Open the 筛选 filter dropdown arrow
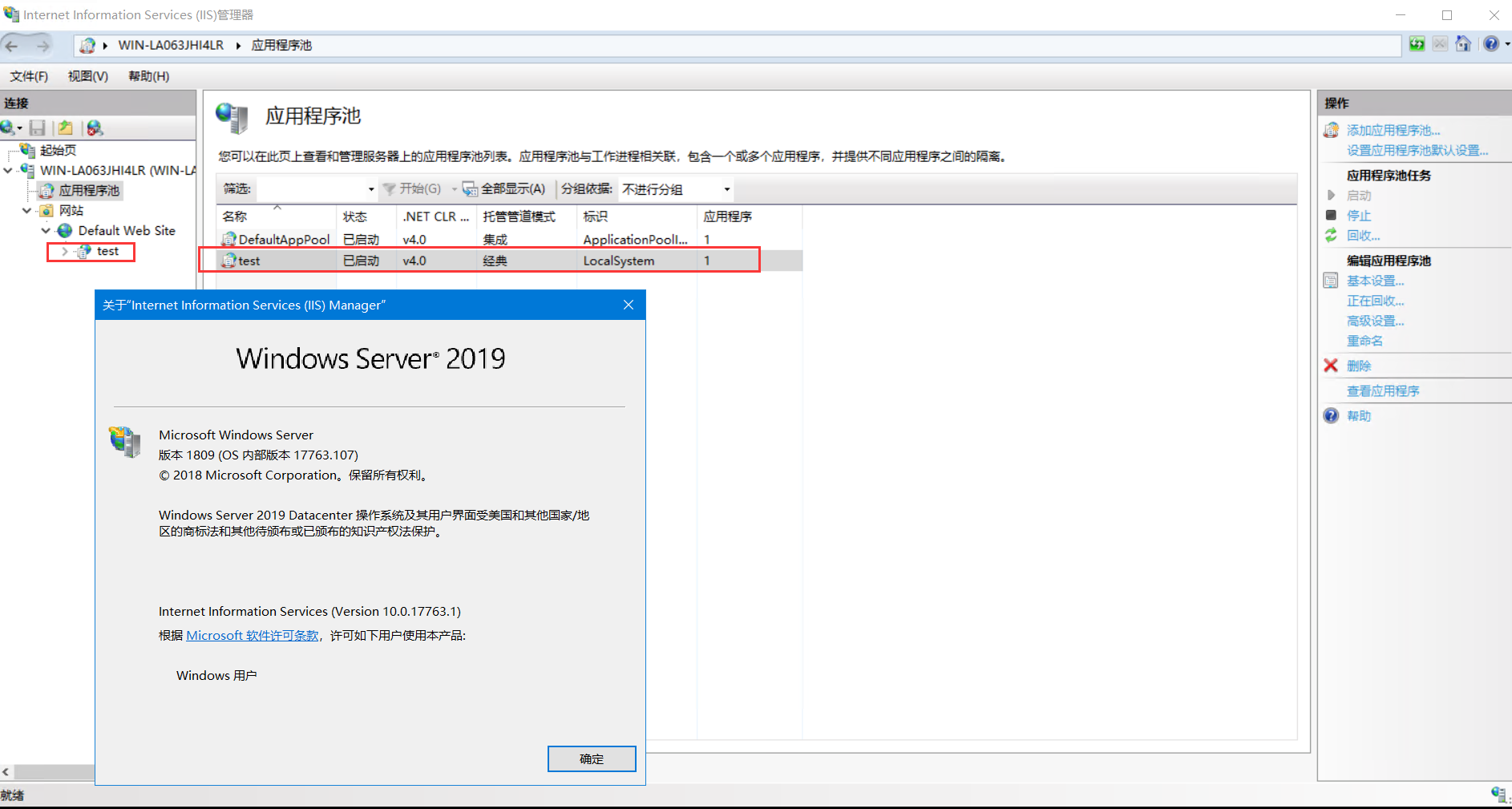This screenshot has width=1512, height=809. (x=370, y=189)
